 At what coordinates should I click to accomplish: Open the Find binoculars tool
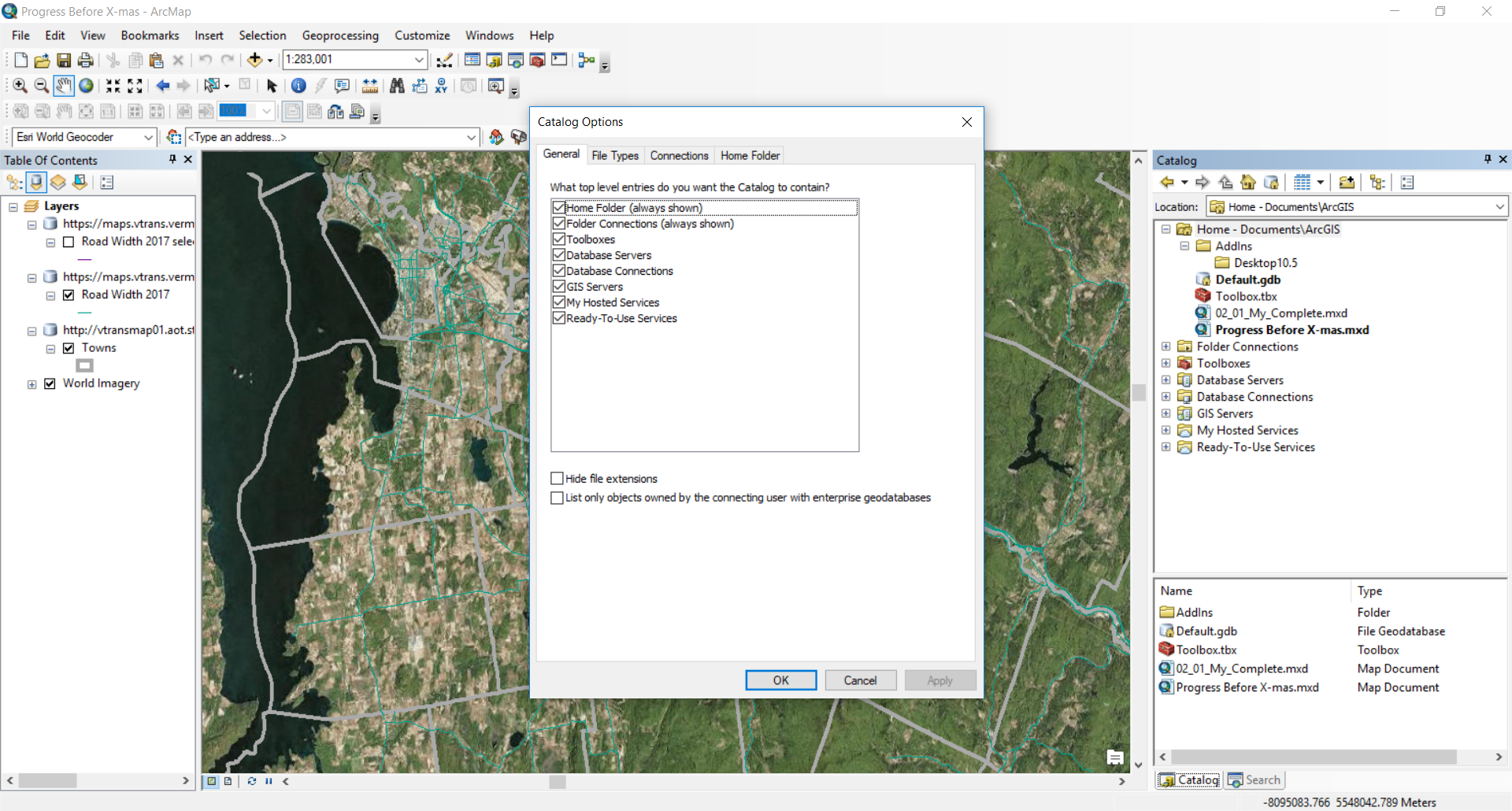(397, 86)
